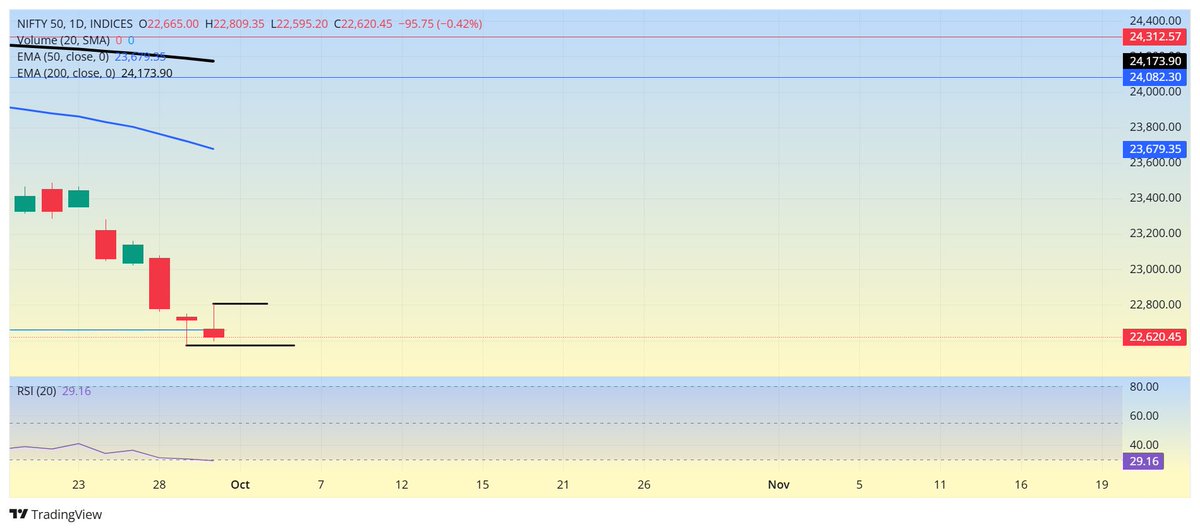Click the Nov label on the time axis
This screenshot has width=1200, height=531.
coord(779,484)
